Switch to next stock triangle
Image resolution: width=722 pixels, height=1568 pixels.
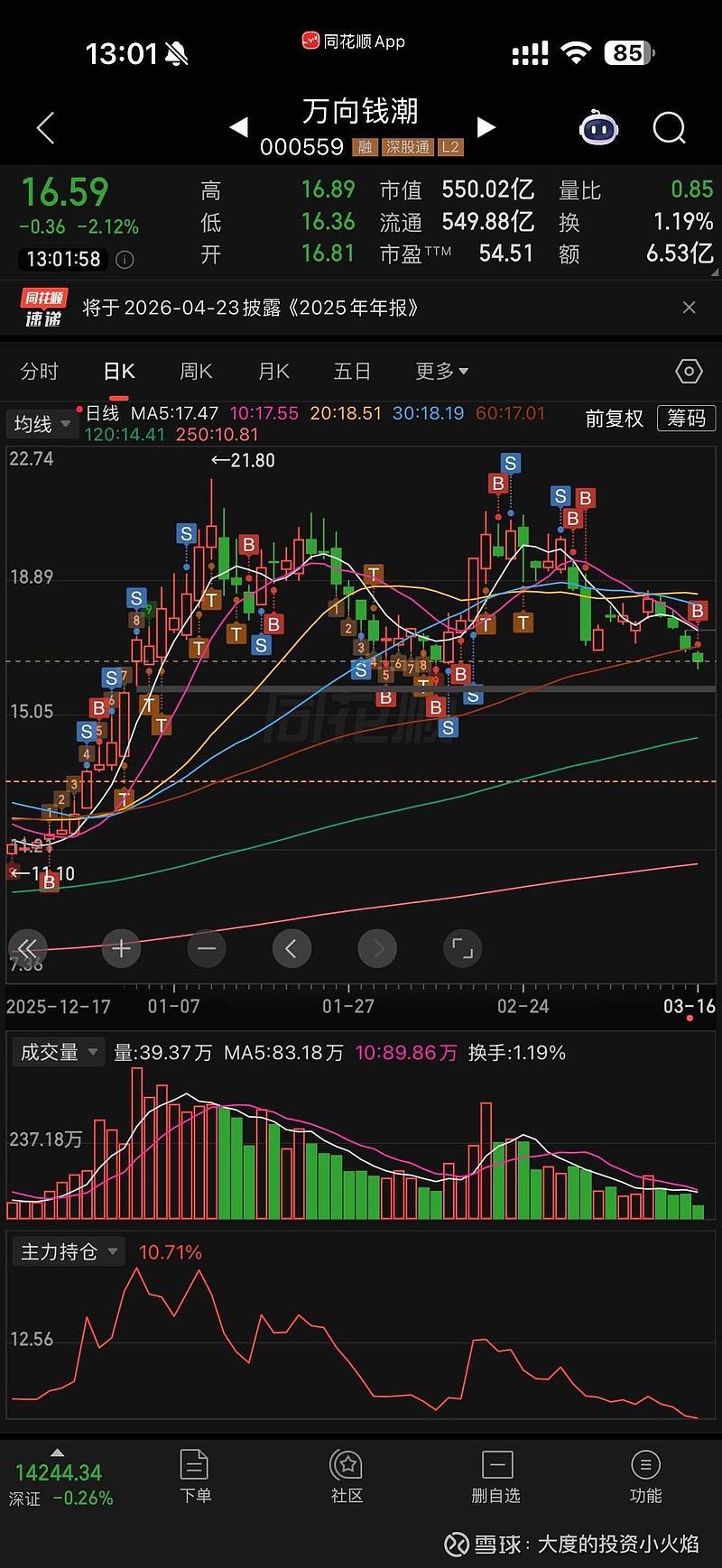pyautogui.click(x=486, y=127)
